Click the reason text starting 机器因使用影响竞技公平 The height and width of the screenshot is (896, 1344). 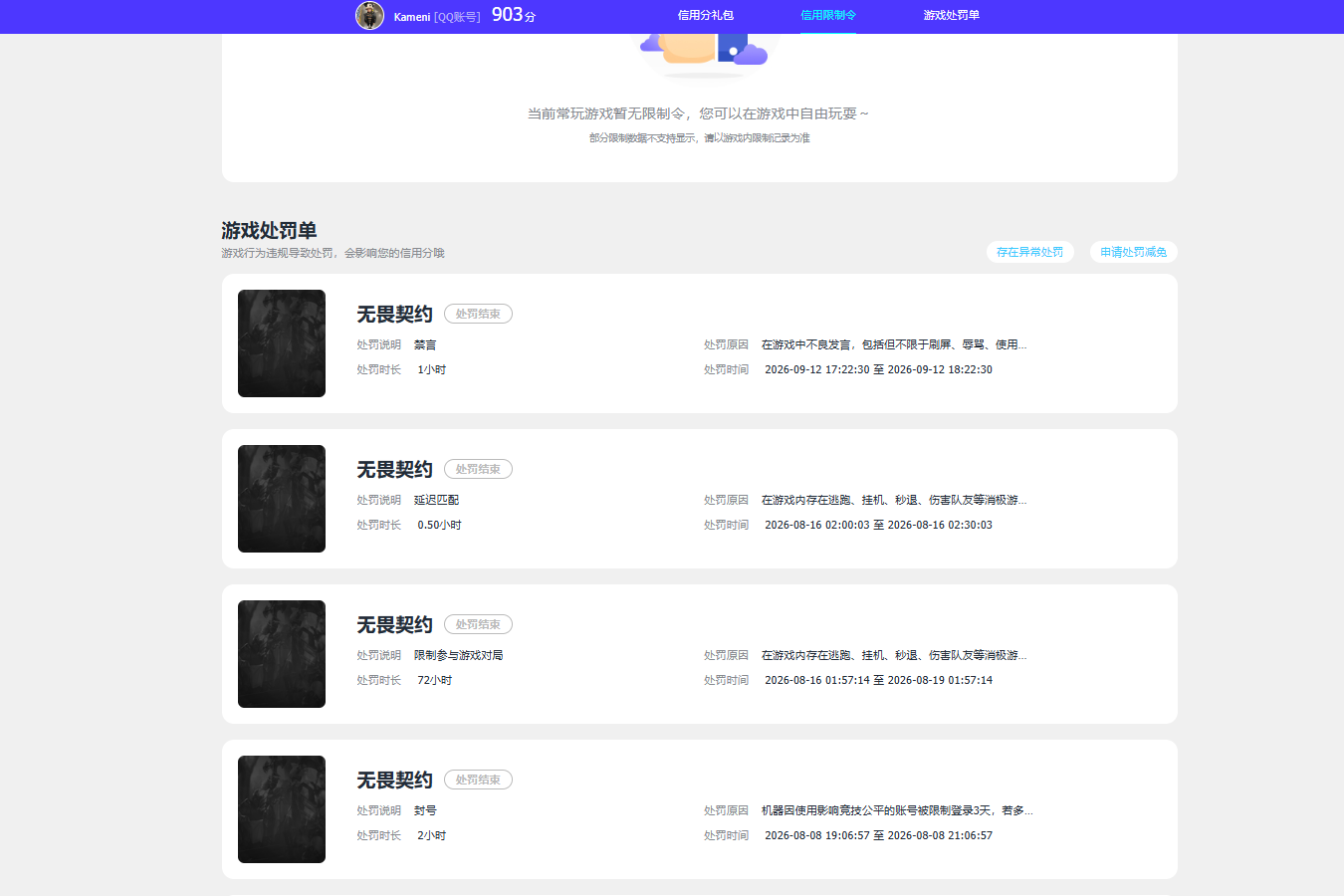pos(897,810)
